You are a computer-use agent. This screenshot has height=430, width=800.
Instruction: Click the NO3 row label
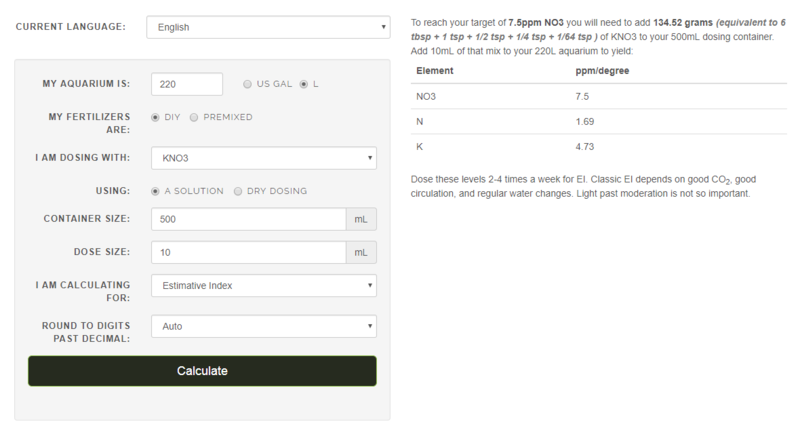click(426, 96)
